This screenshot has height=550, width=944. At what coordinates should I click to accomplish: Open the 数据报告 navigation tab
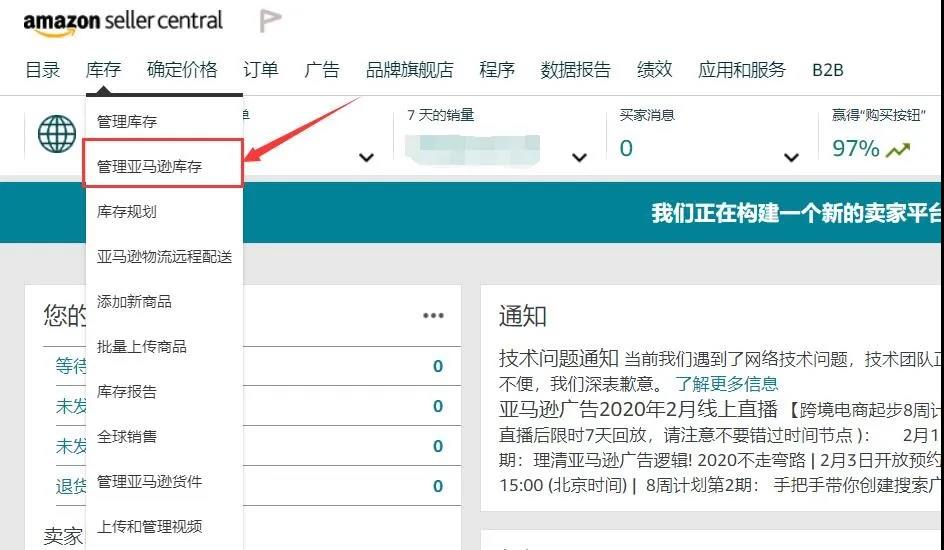point(575,70)
